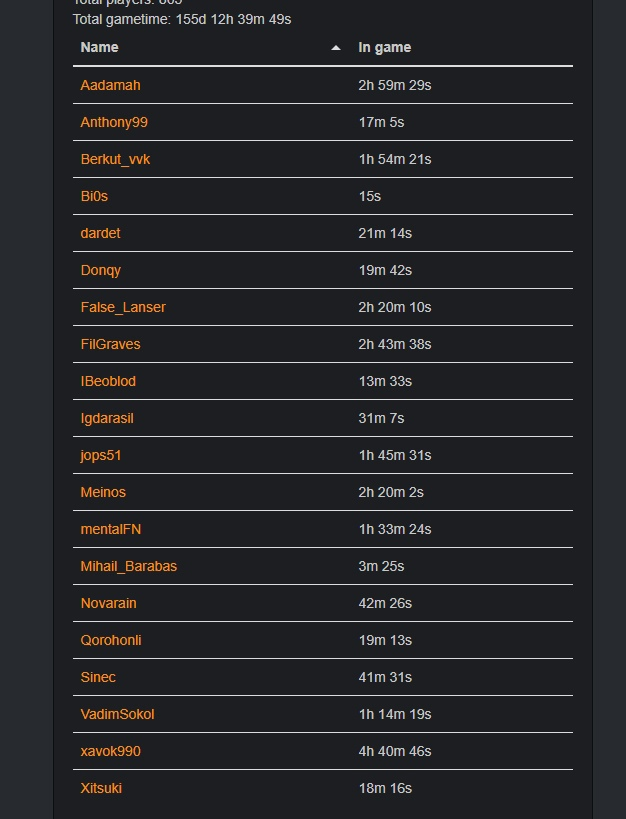This screenshot has height=819, width=626.
Task: Open Mihail_Barabas profile
Action: coord(129,566)
